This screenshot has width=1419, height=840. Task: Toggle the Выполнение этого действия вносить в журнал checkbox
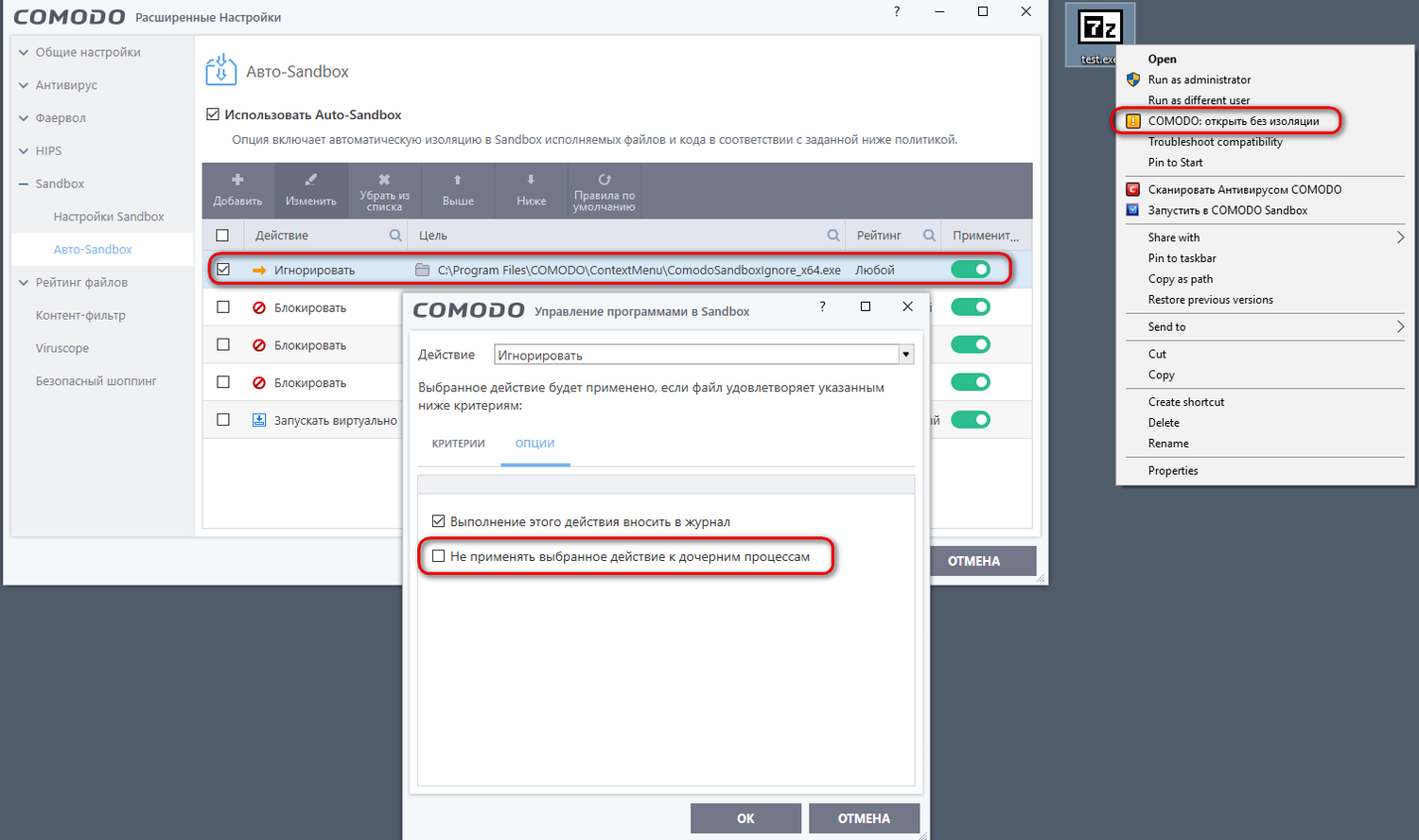(x=438, y=521)
